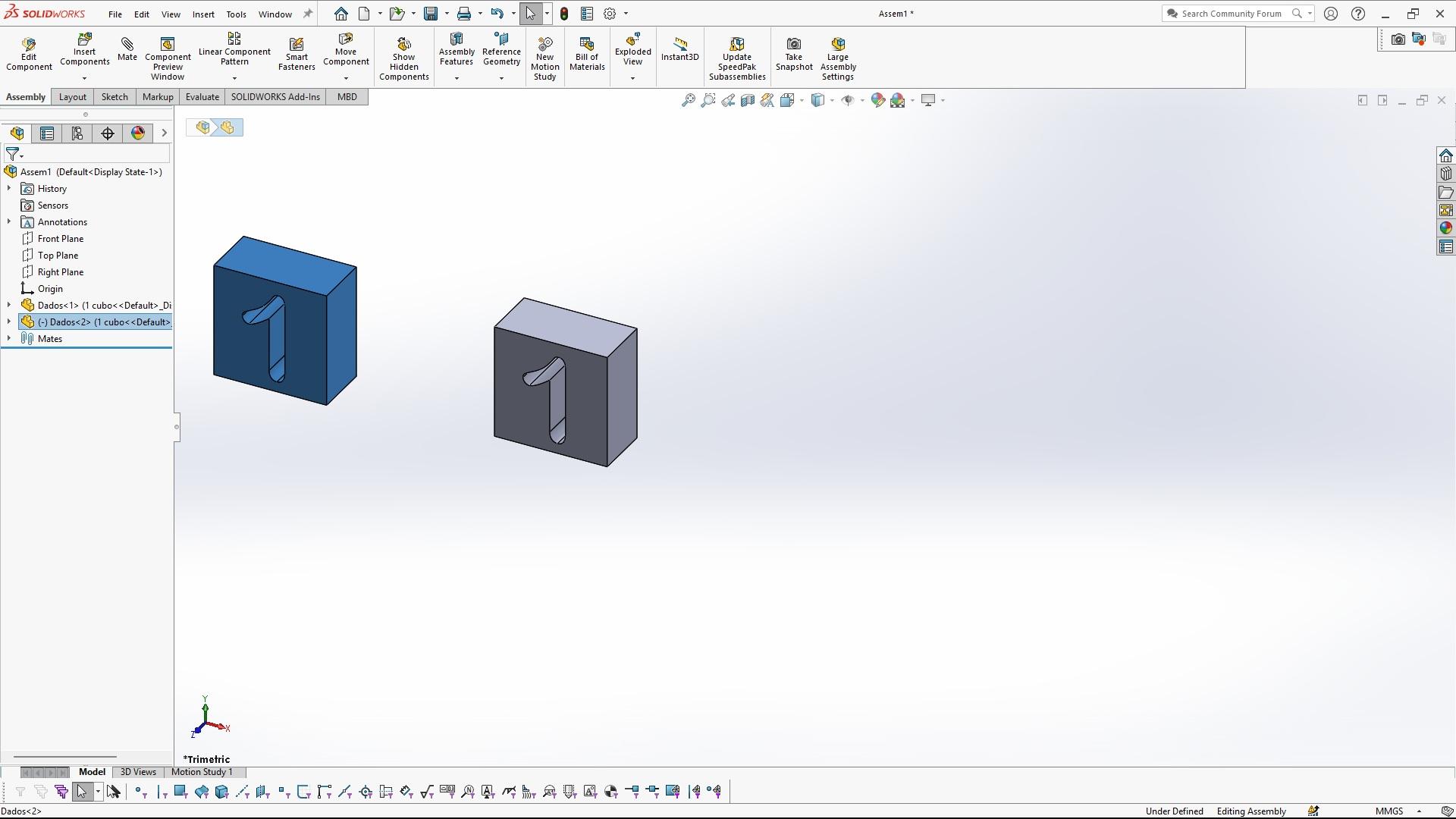Viewport: 1456px width, 819px height.
Task: Expand the History tree node
Action: point(9,188)
